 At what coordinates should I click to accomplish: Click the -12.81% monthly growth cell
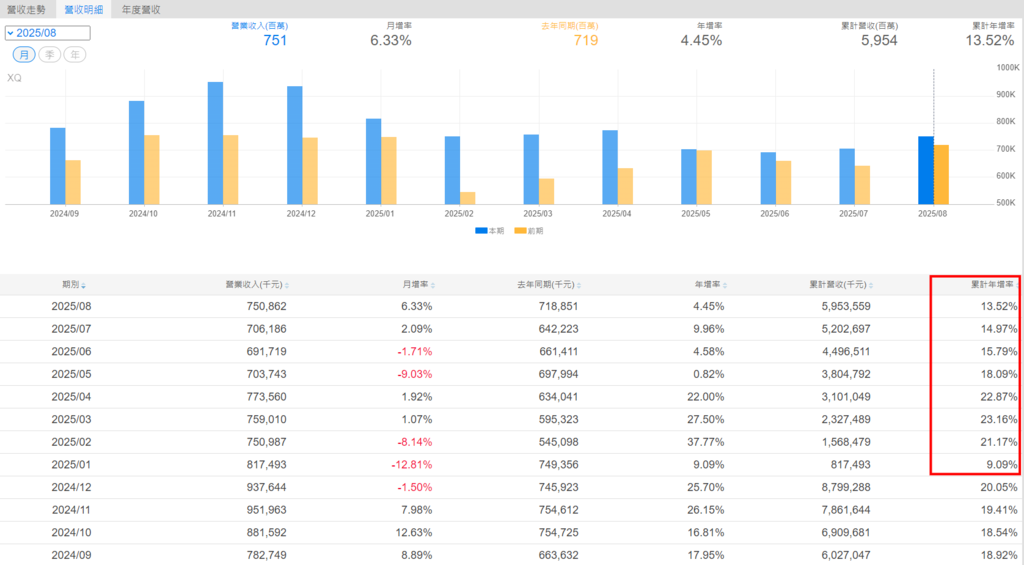[411, 465]
